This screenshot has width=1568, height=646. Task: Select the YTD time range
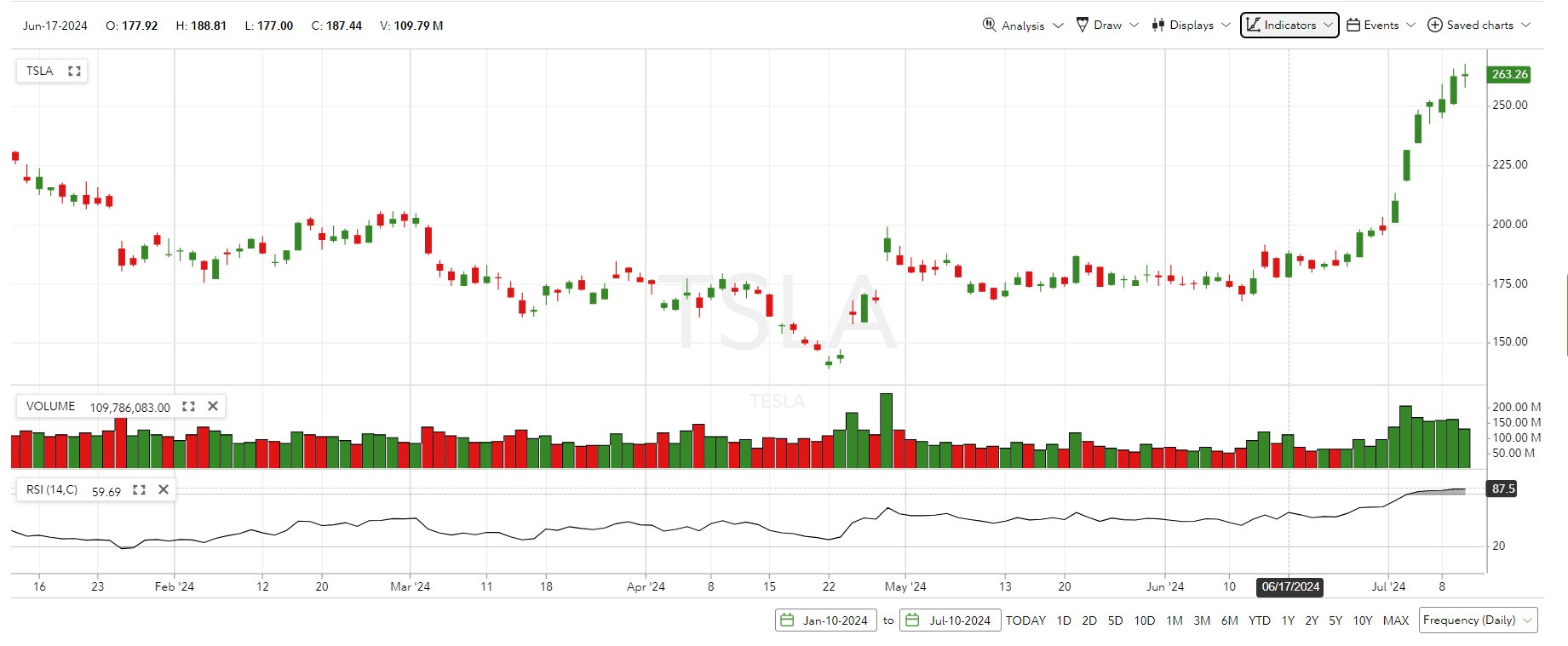tap(1259, 620)
